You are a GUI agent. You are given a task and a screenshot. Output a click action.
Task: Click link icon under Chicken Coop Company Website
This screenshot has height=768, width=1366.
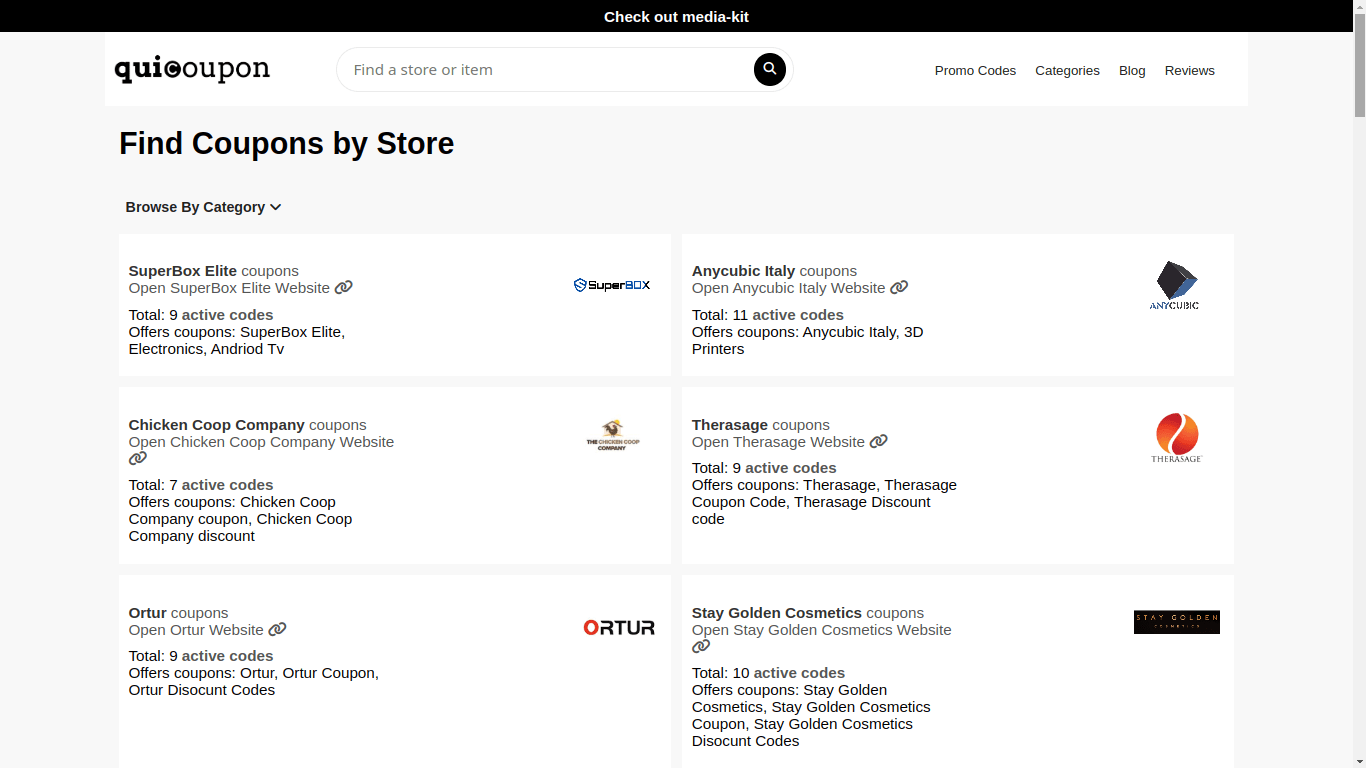coord(138,459)
